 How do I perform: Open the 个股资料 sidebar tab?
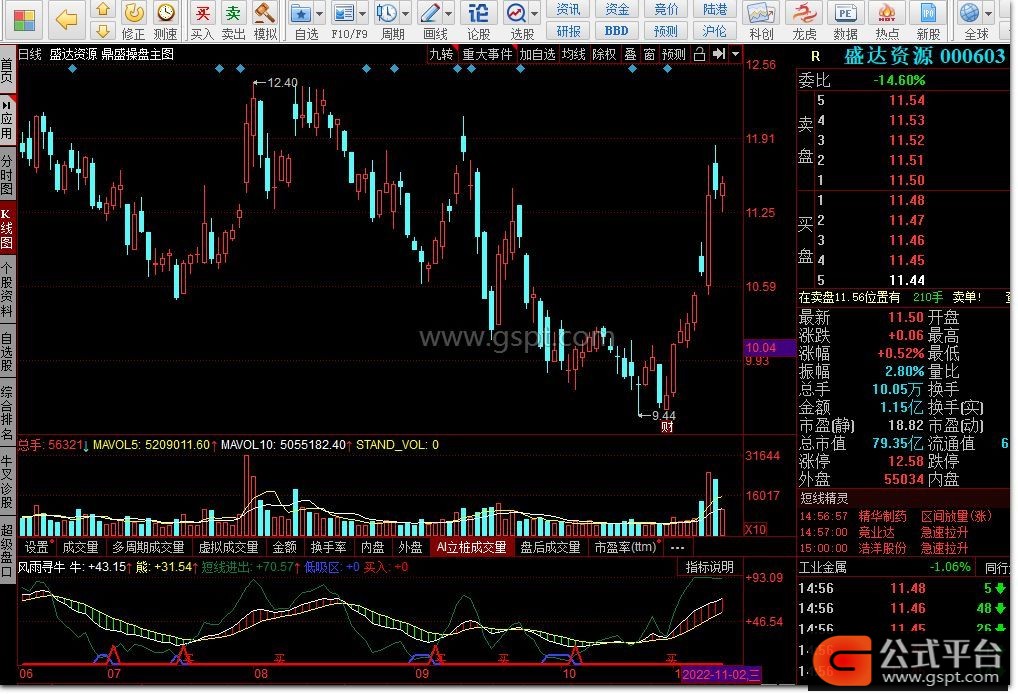click(x=6, y=290)
